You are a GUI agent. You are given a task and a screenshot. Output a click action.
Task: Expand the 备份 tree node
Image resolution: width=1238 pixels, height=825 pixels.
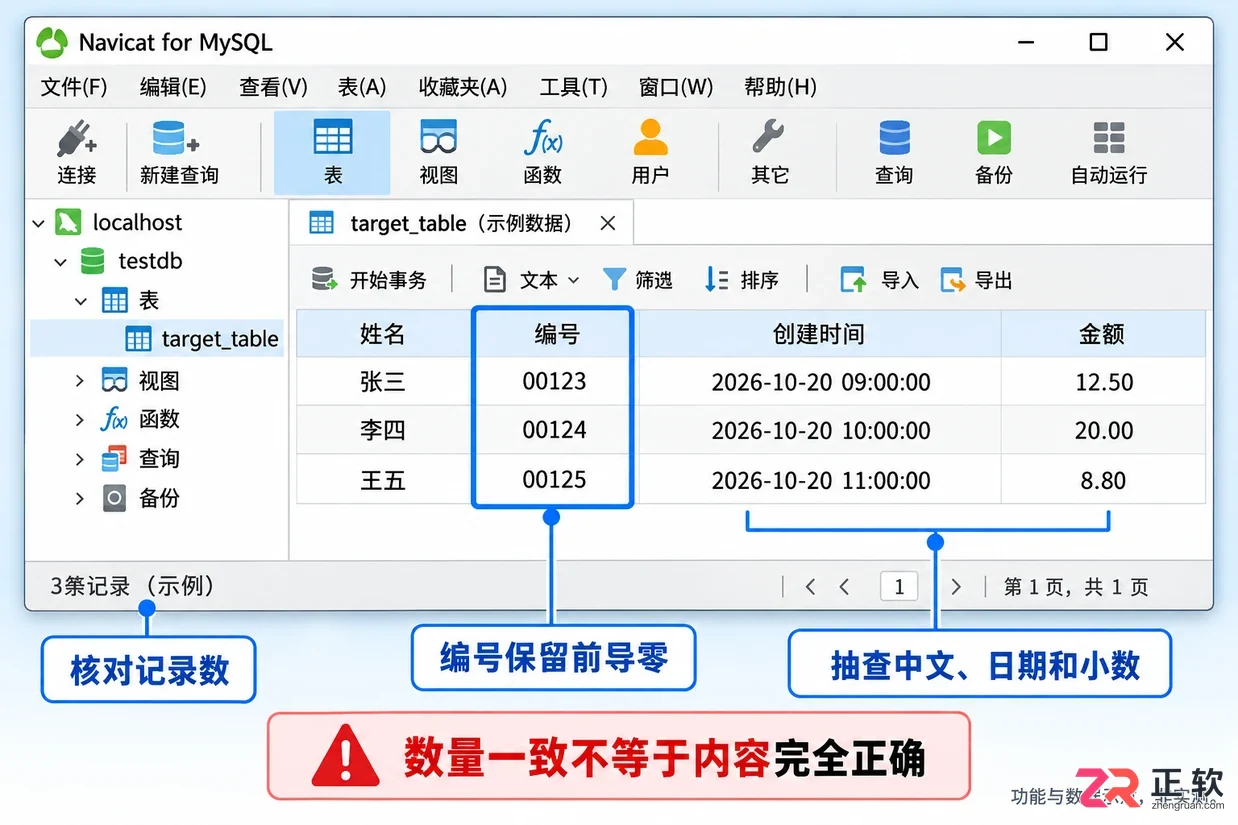coord(80,498)
